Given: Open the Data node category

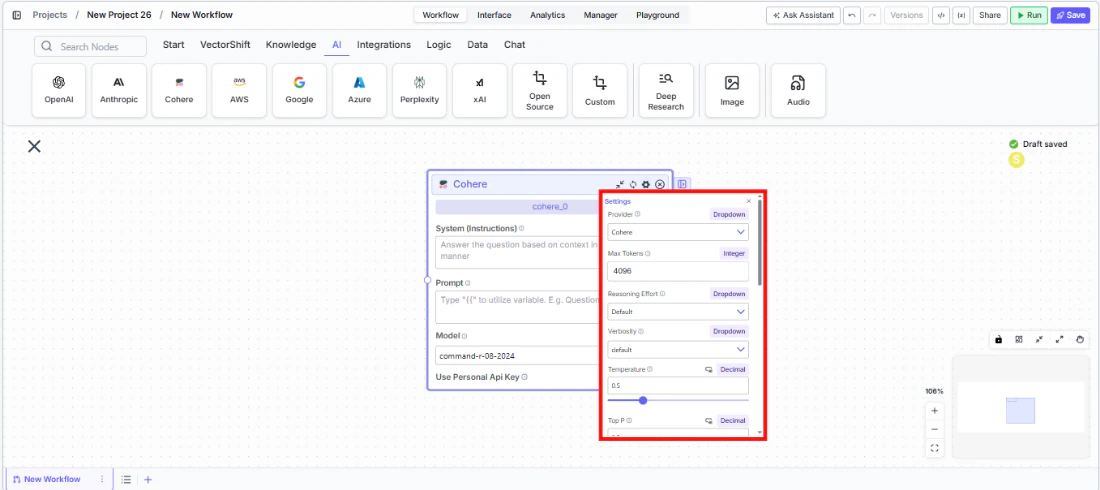Looking at the screenshot, I should [478, 45].
